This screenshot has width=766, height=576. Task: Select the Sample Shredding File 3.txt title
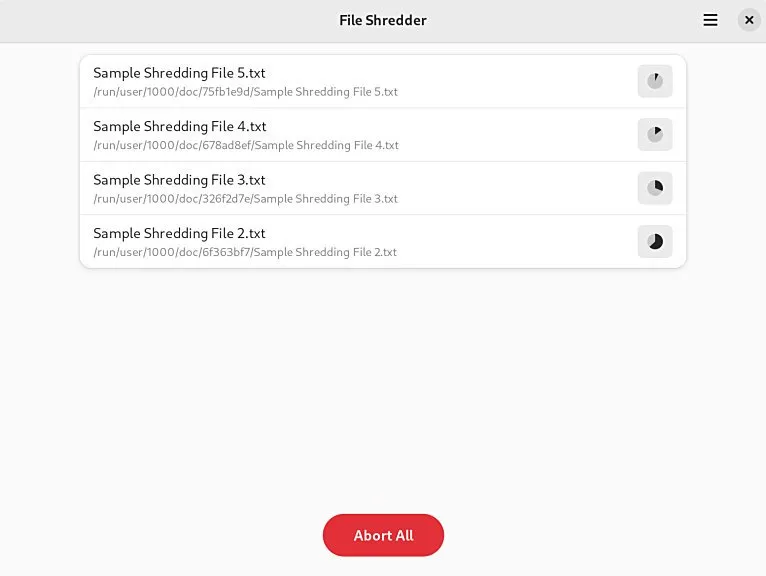tap(179, 180)
